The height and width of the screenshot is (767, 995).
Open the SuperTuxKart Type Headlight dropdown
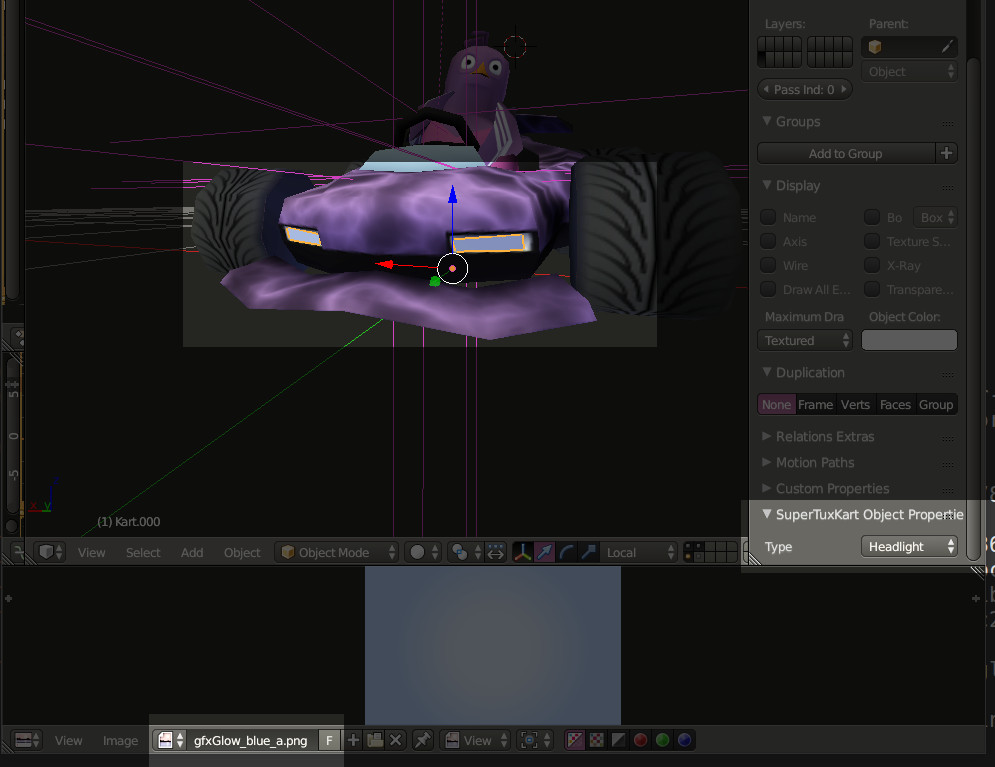(x=909, y=546)
